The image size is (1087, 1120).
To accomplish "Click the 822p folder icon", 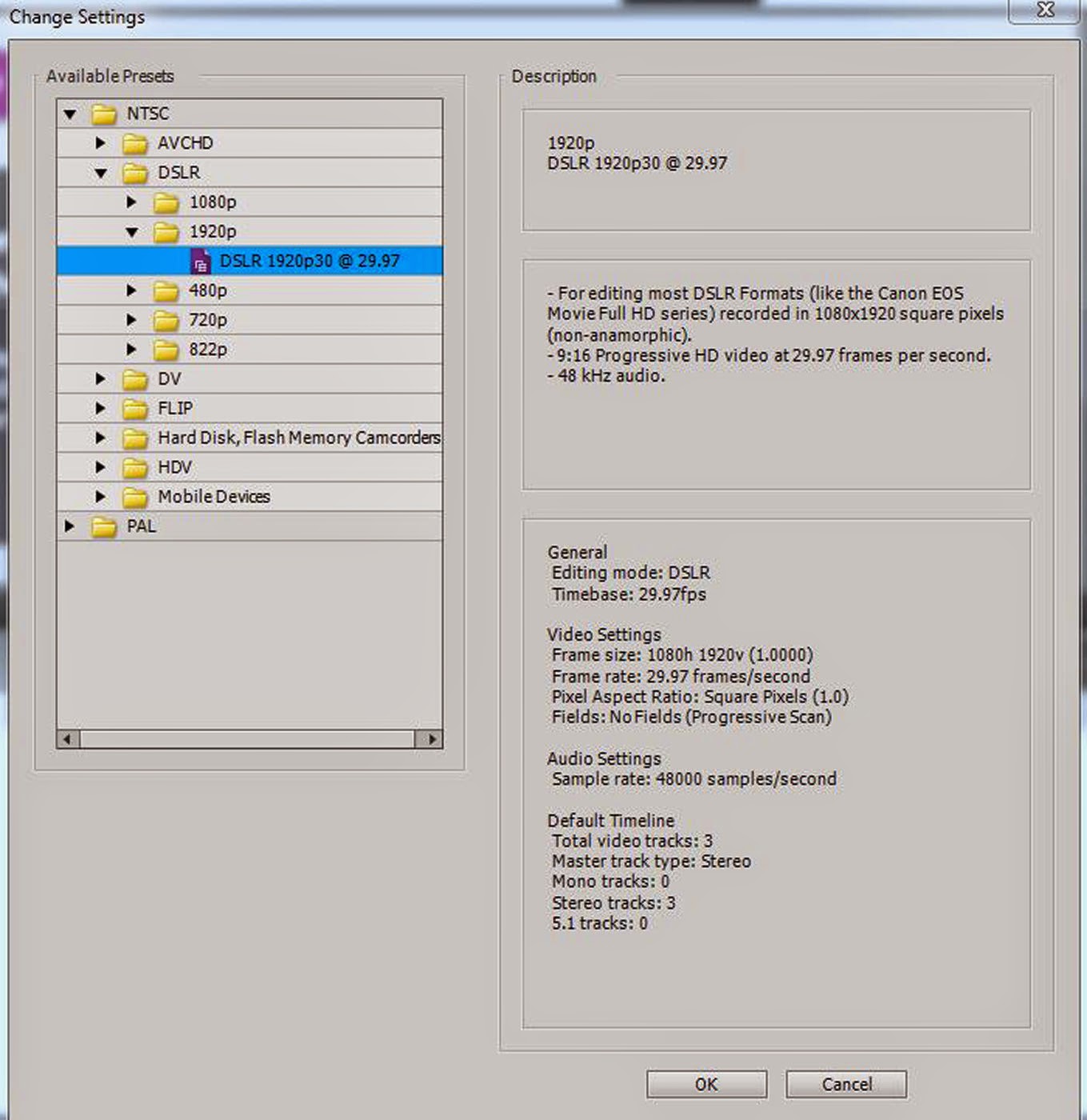I will [166, 350].
